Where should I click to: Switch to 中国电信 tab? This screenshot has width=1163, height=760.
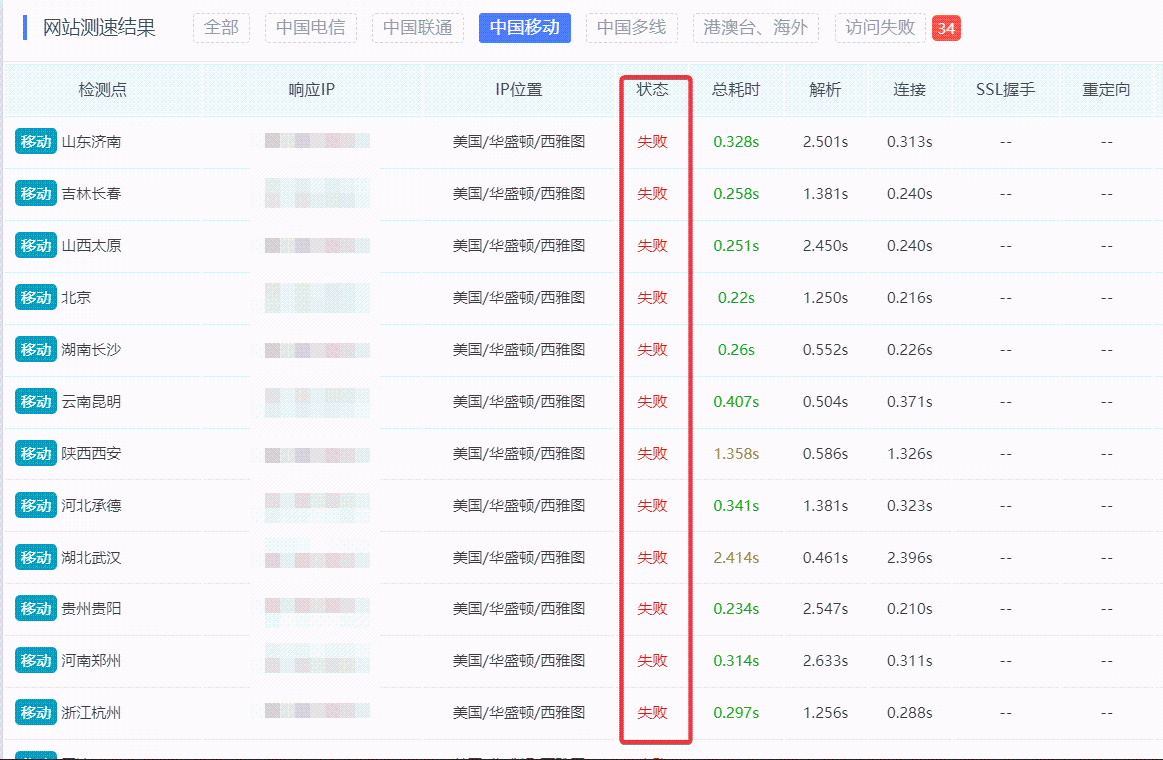coord(310,28)
